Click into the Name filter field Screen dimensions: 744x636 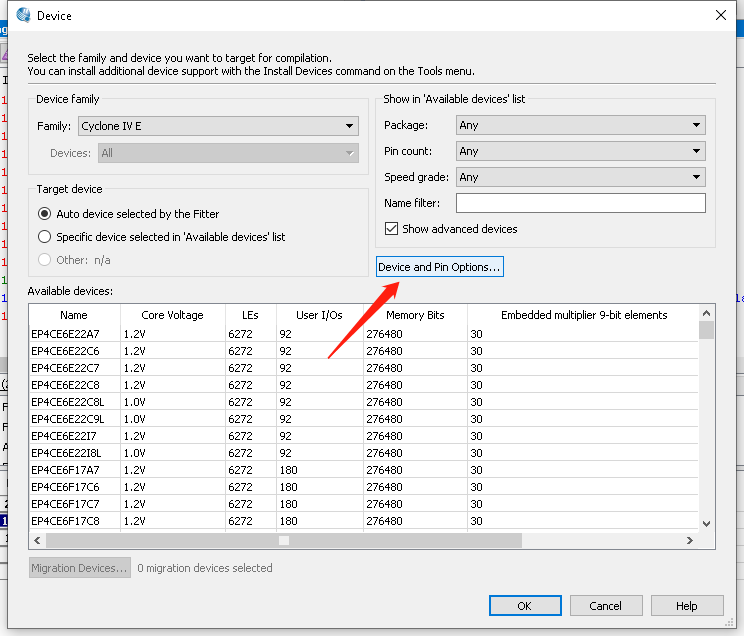tap(581, 203)
